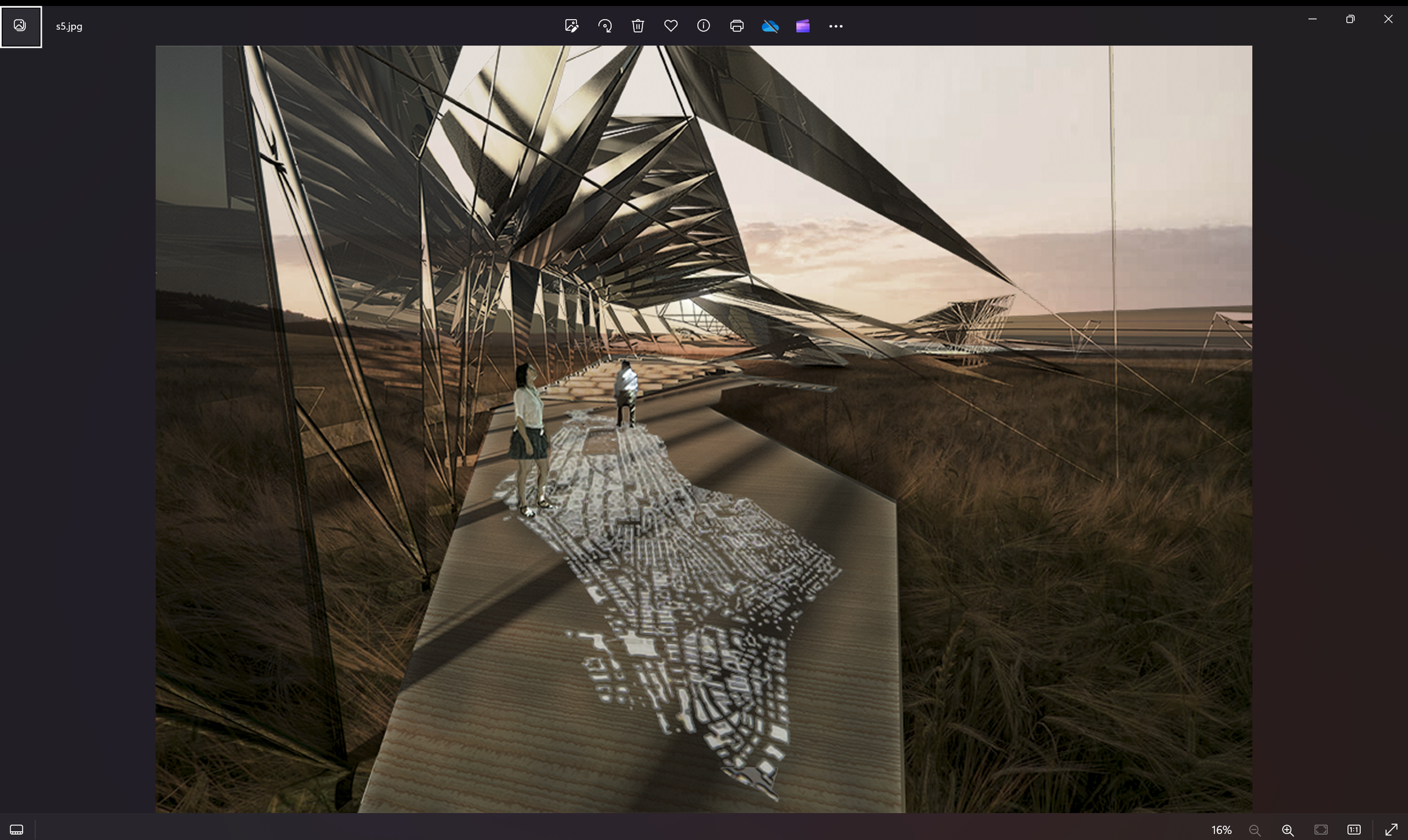Go back to Photos gallery icon

pyautogui.click(x=20, y=26)
